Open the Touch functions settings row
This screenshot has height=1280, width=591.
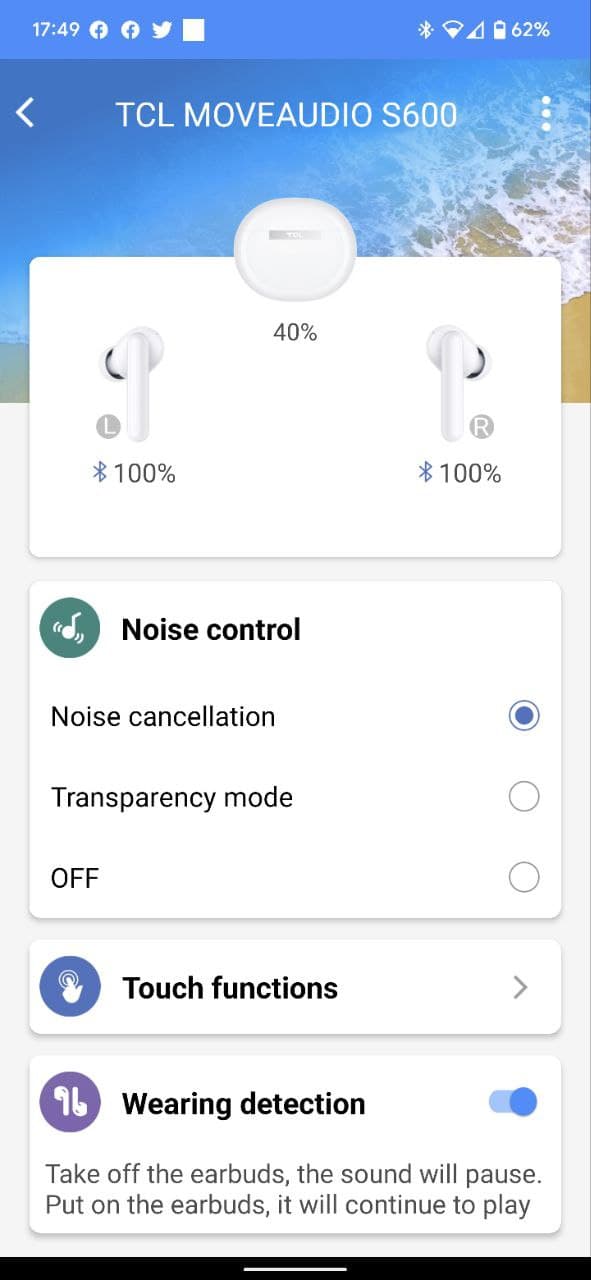[x=295, y=987]
